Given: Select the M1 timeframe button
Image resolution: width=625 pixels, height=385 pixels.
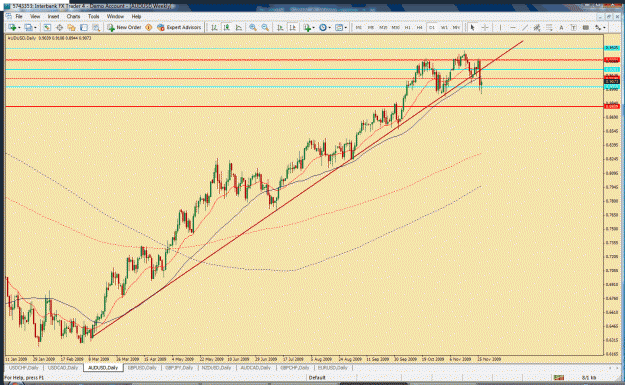Looking at the screenshot, I should click(359, 28).
